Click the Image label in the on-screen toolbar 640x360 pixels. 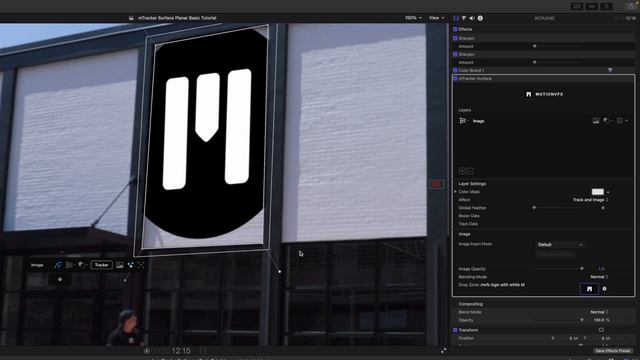pos(37,265)
